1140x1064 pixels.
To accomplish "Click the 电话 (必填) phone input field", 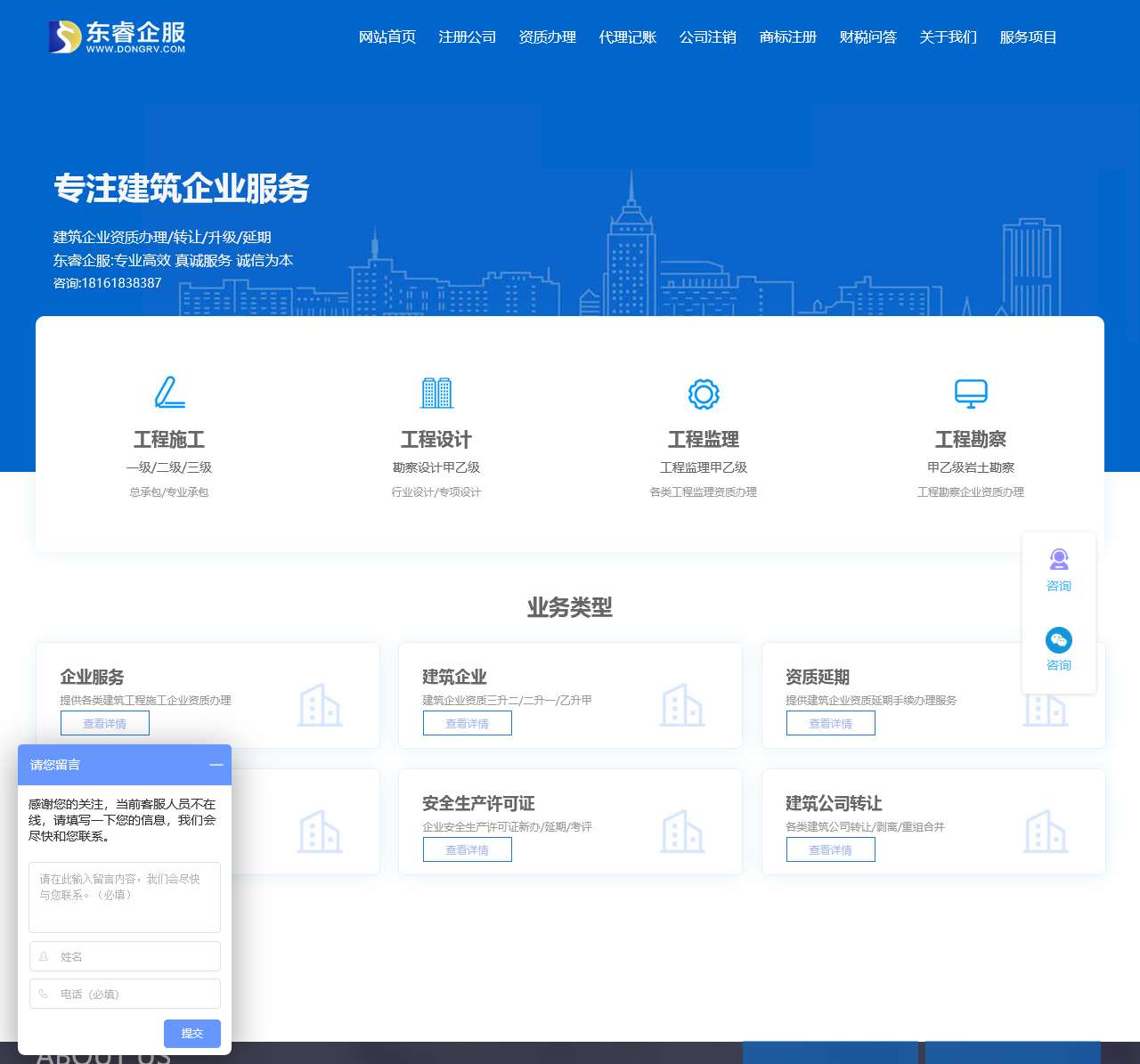I will tap(125, 994).
